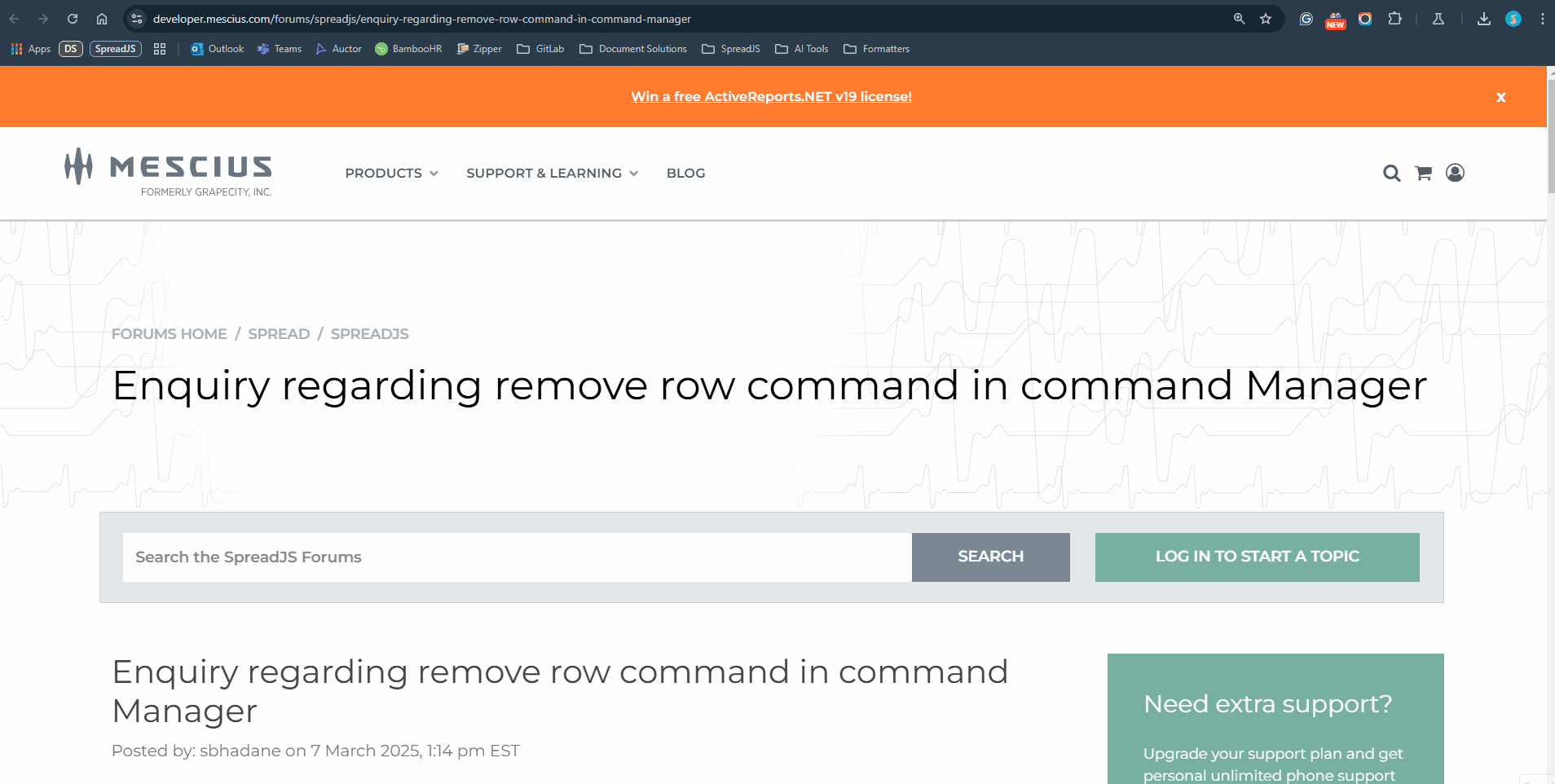1555x784 pixels.
Task: Open the Zipper bookmark
Action: click(479, 49)
